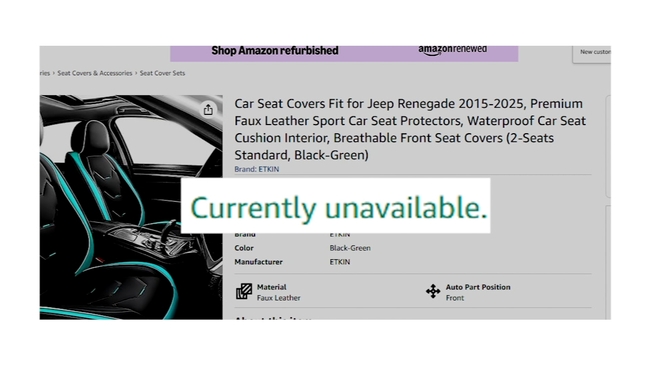The height and width of the screenshot is (366, 650).
Task: Open Seat Covers & Accessories breadcrumb
Action: [x=95, y=73]
